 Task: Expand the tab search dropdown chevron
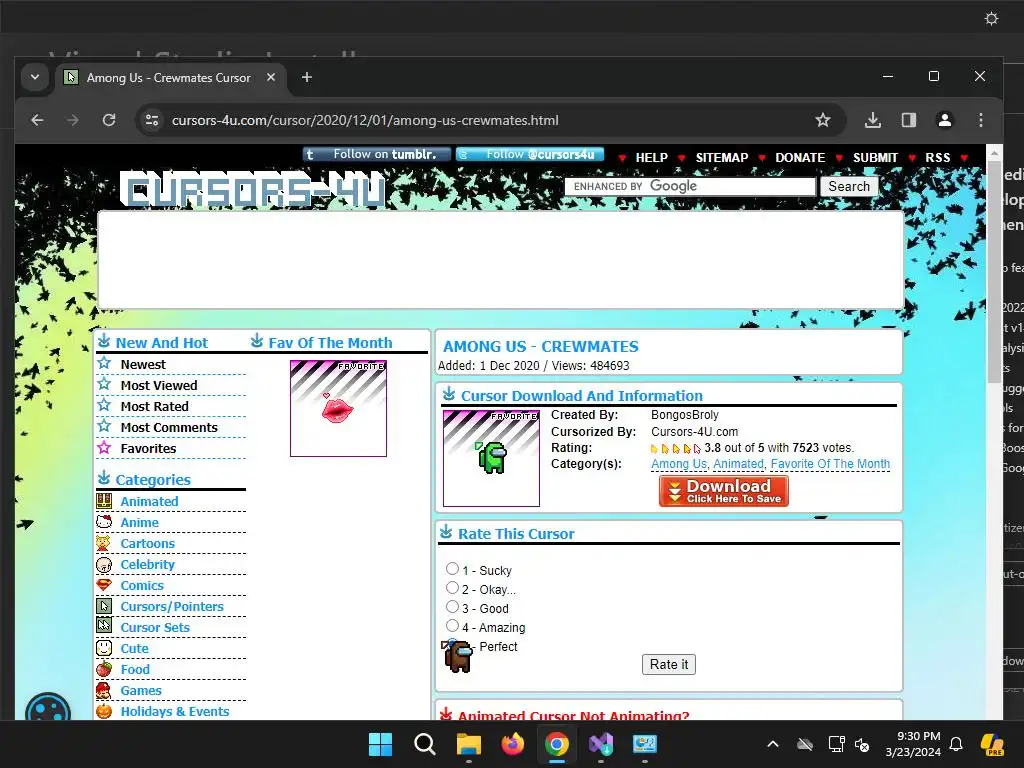[x=35, y=77]
